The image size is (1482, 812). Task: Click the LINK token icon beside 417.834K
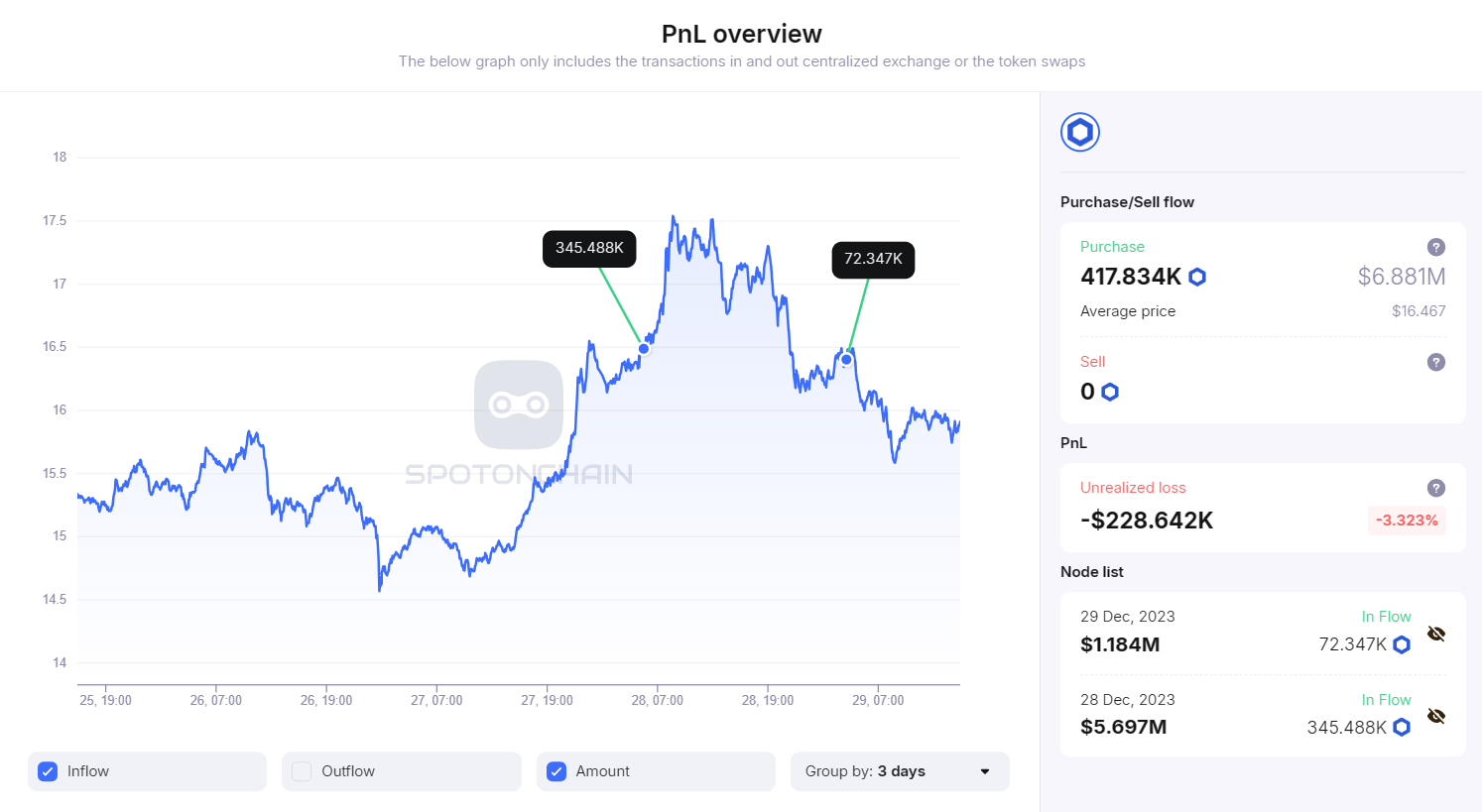[1197, 277]
